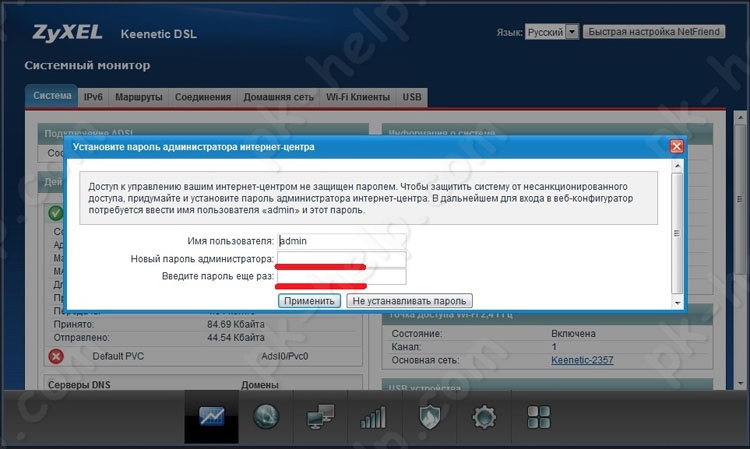Viewport: 750px width, 449px height.
Task: Click the main page scrollbar up arrow
Action: (x=740, y=117)
